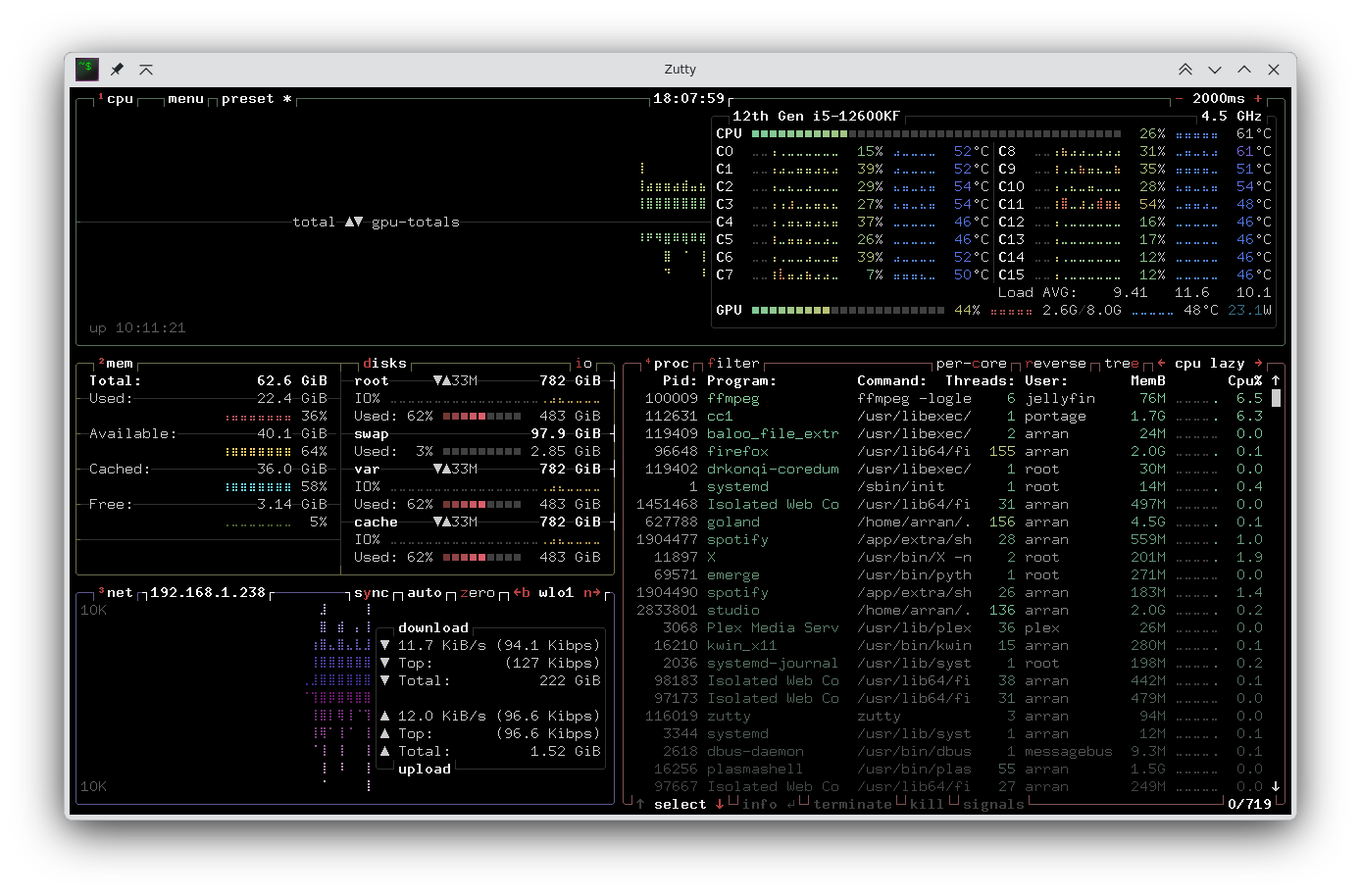Click right arrow after cpu lazy sorting
Viewport: 1361px width, 896px height.
point(1258,363)
